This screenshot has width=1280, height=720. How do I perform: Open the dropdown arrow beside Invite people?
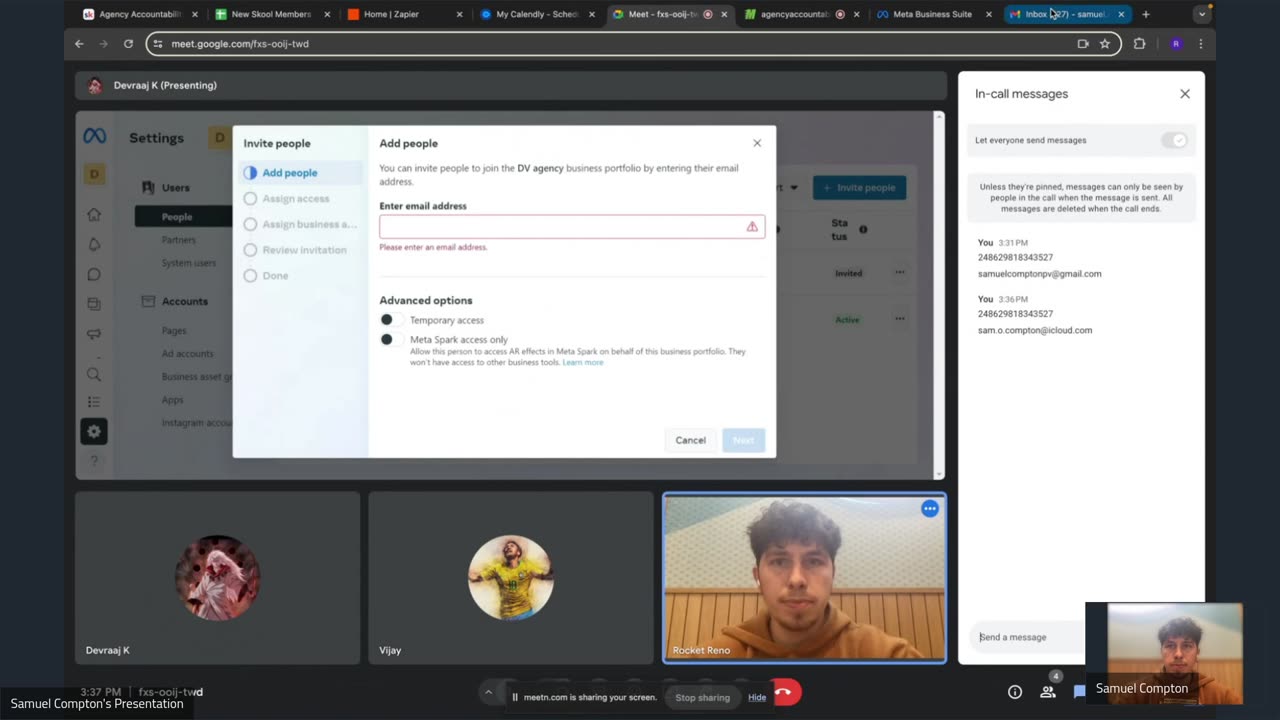tap(794, 187)
